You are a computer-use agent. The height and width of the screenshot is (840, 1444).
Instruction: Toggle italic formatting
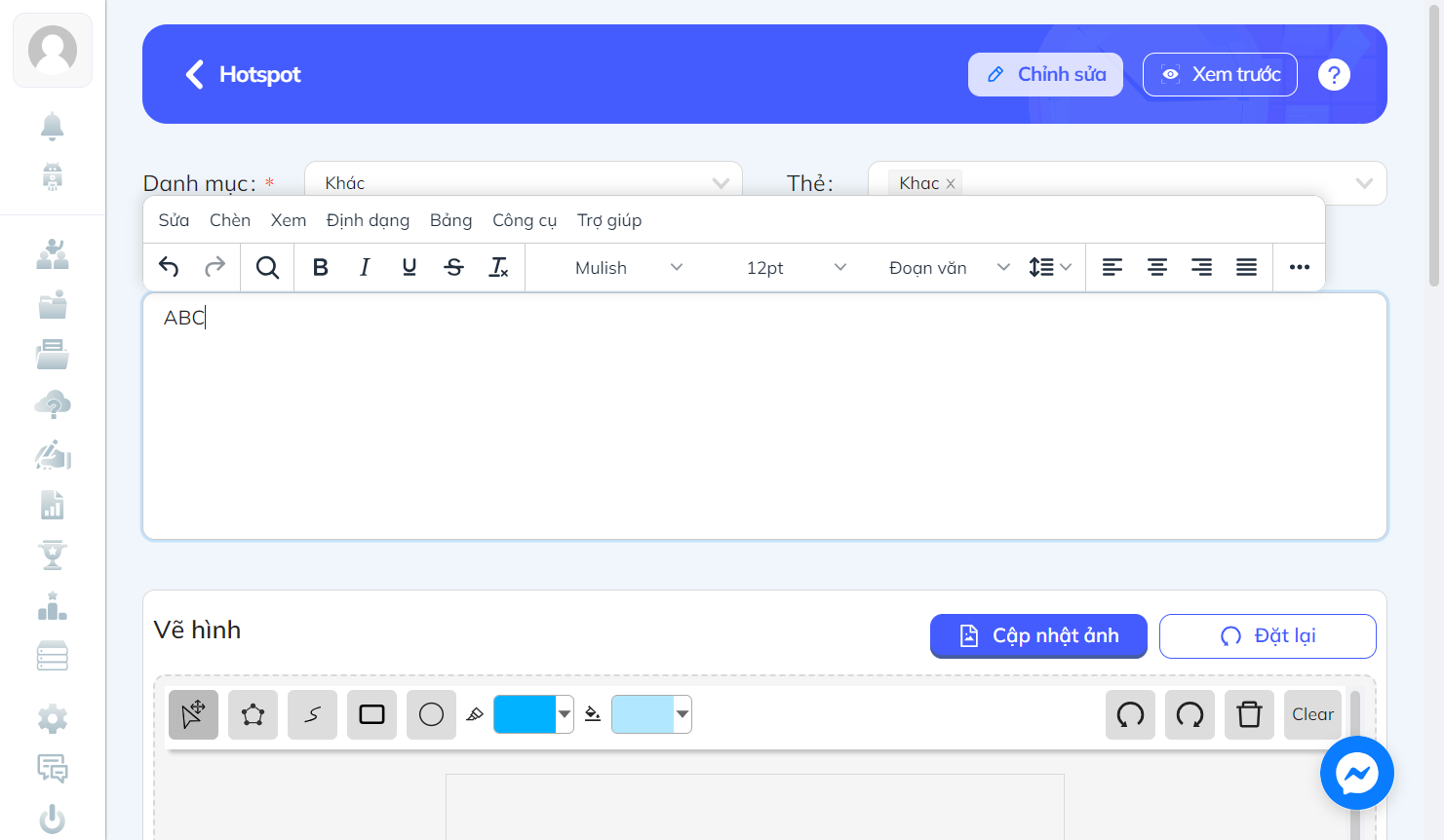[365, 267]
